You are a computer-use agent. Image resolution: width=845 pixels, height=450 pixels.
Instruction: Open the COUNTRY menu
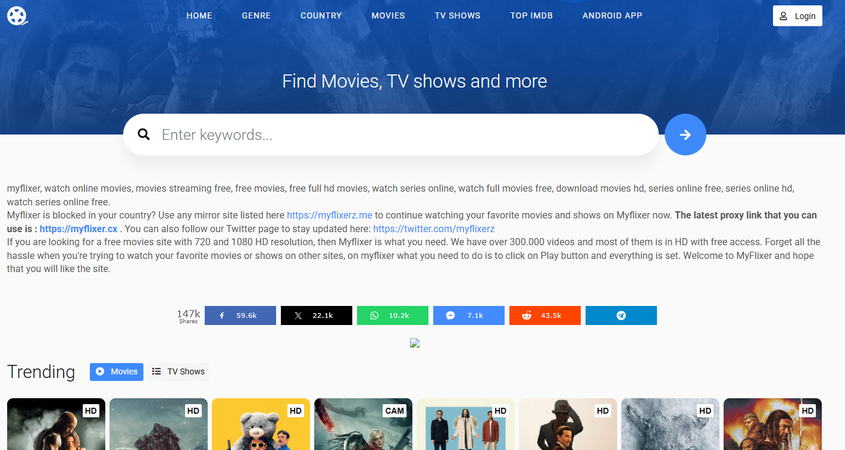(x=321, y=16)
